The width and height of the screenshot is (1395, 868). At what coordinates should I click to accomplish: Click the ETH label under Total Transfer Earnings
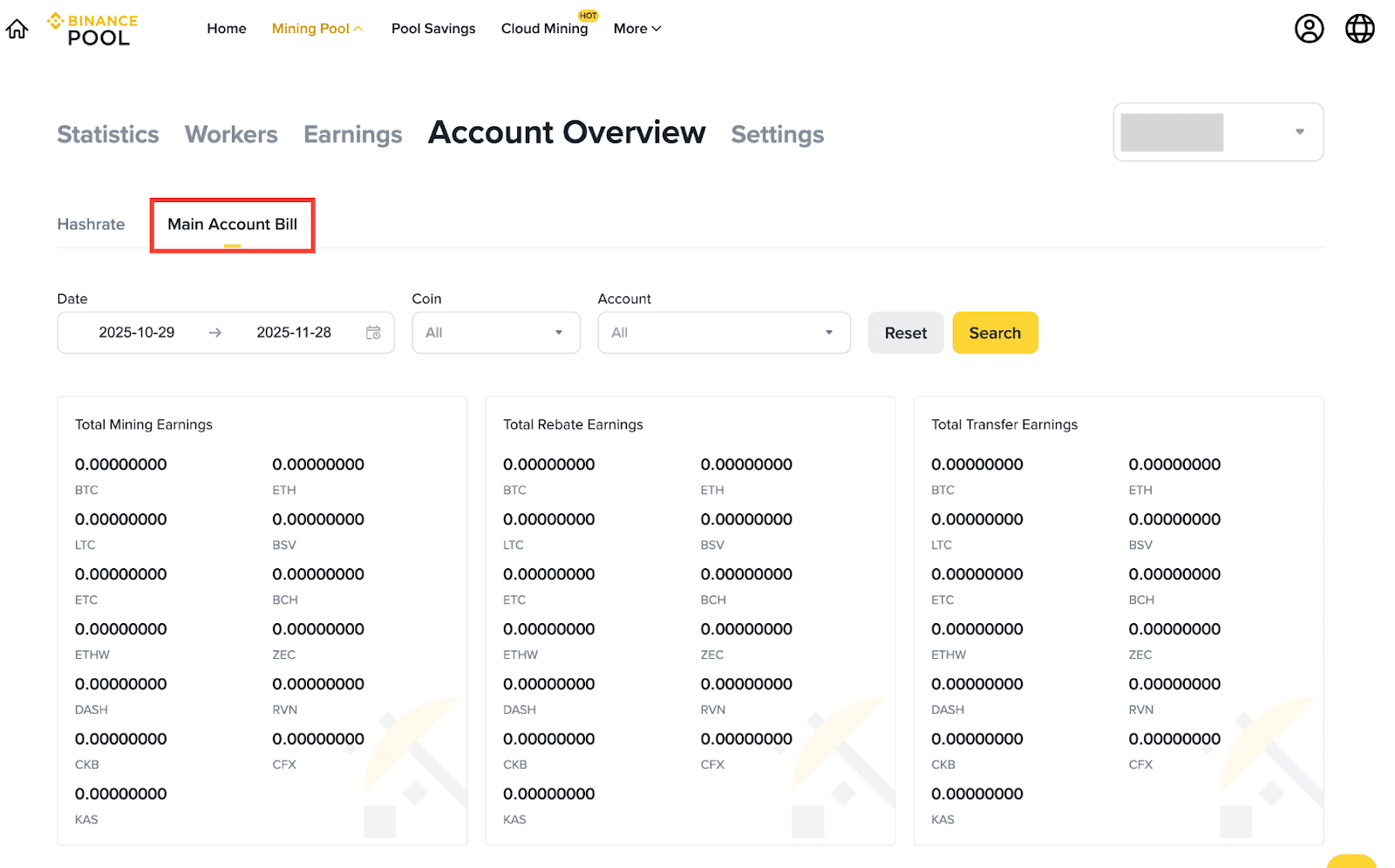click(x=1140, y=490)
